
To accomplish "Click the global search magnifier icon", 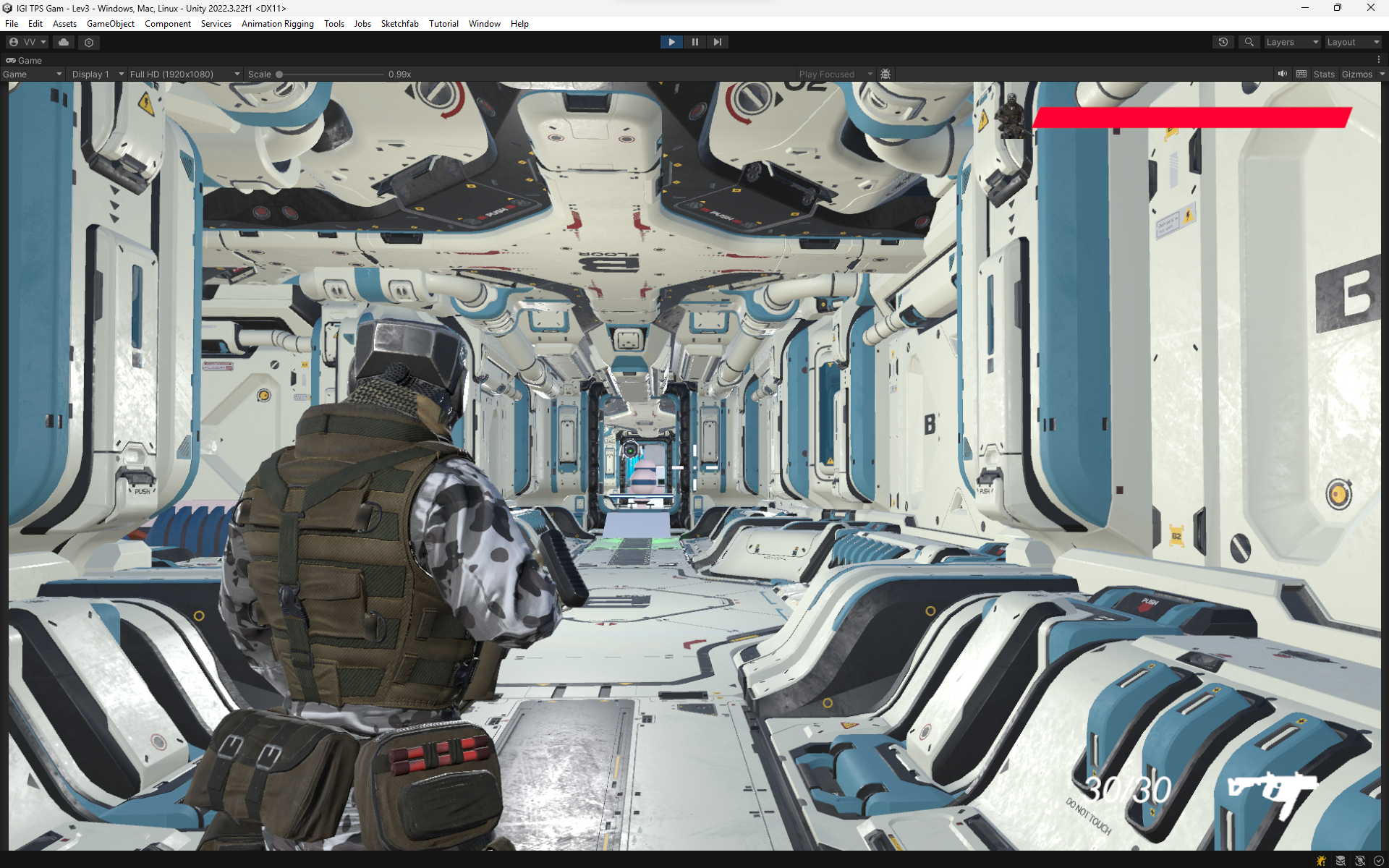I will click(x=1249, y=42).
